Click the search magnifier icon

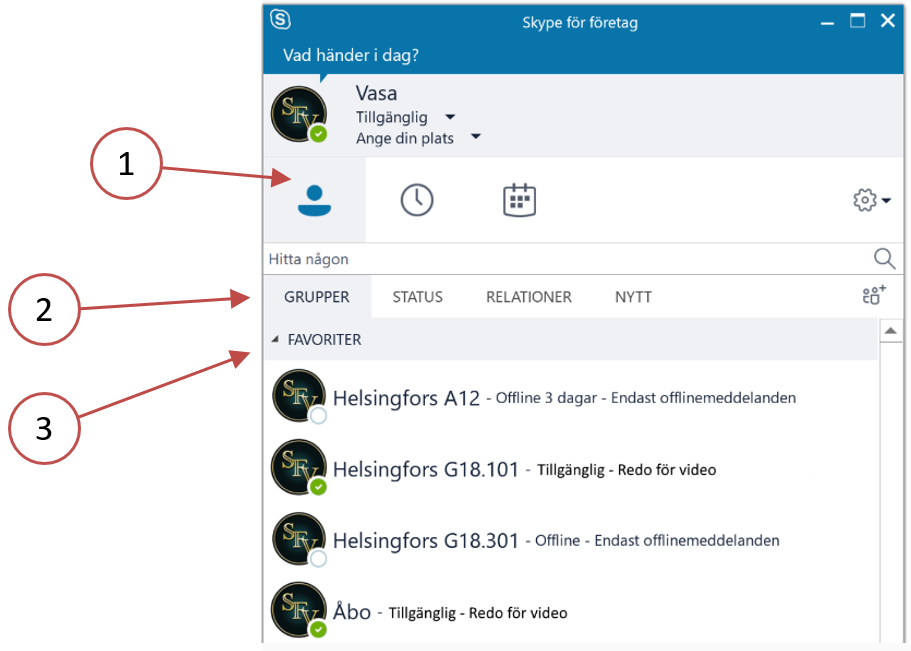(x=884, y=259)
